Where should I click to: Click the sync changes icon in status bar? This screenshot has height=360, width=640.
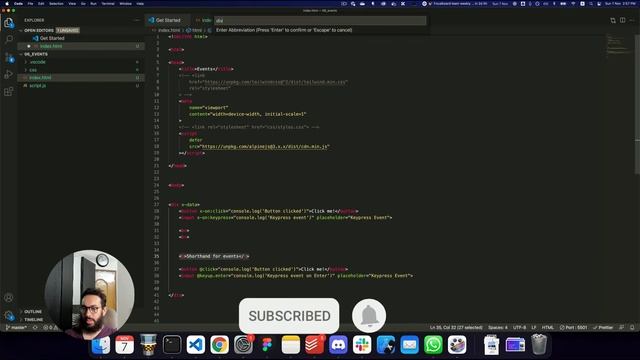point(35,327)
